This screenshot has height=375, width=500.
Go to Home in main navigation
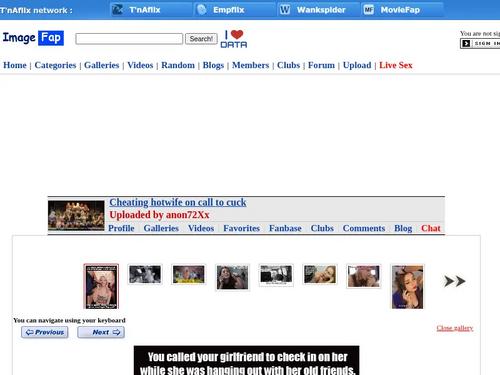point(15,65)
